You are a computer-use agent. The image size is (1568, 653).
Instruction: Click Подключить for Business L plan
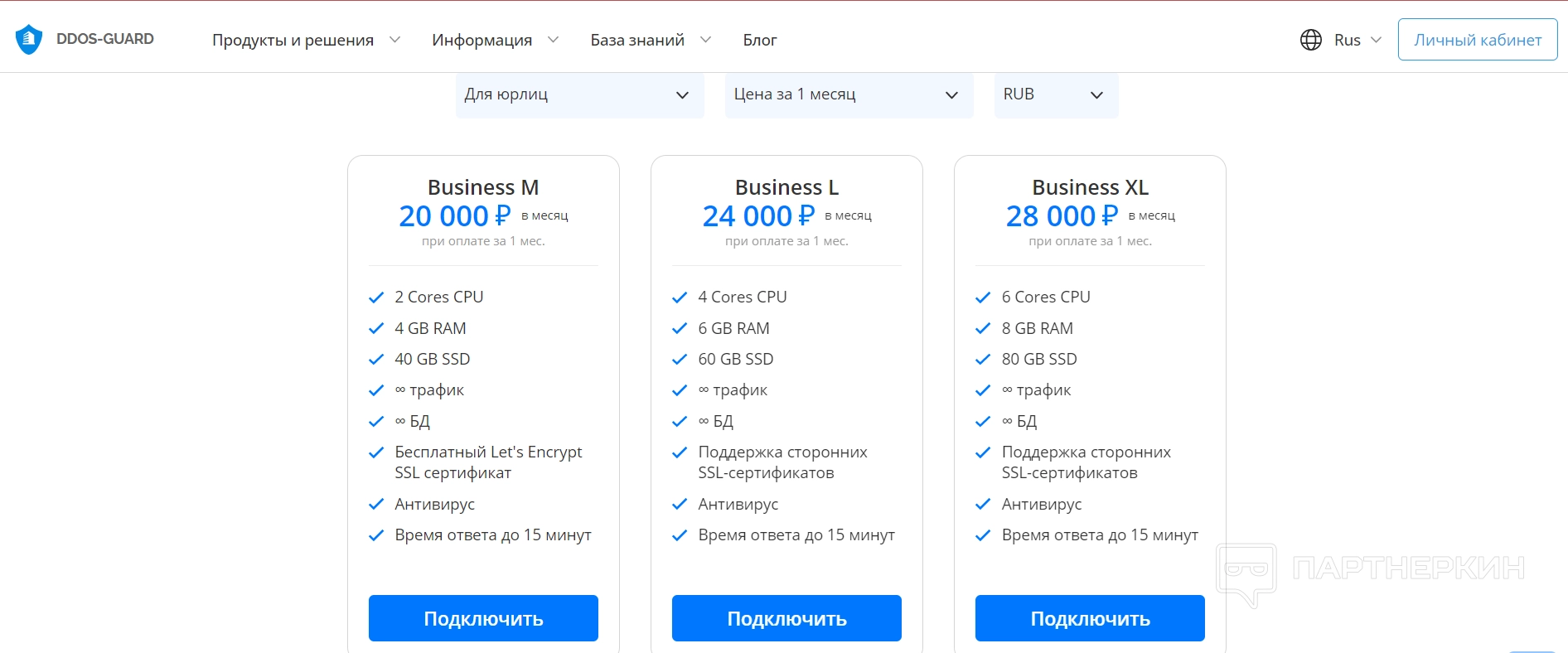point(786,618)
